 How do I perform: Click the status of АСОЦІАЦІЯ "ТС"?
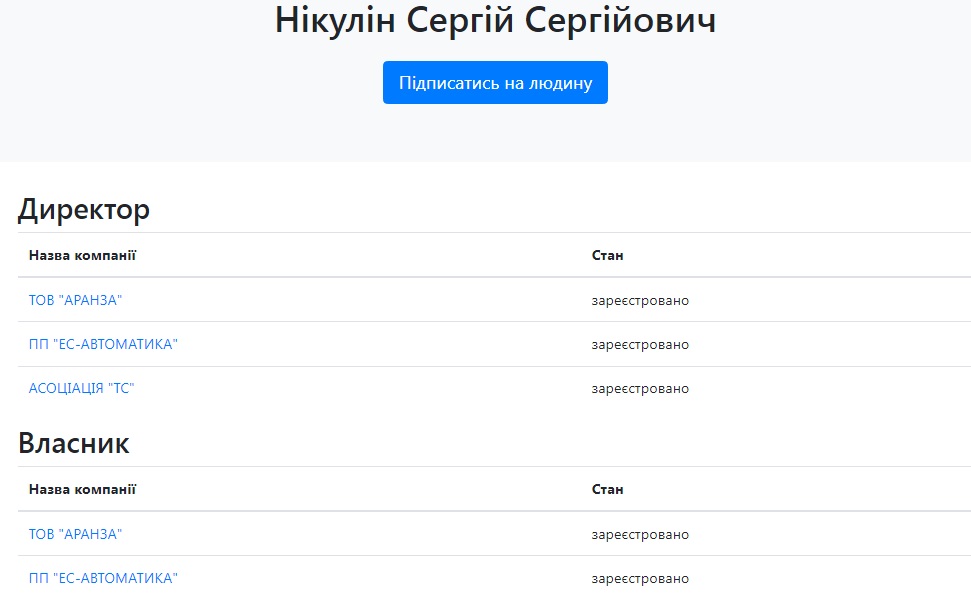coord(640,389)
